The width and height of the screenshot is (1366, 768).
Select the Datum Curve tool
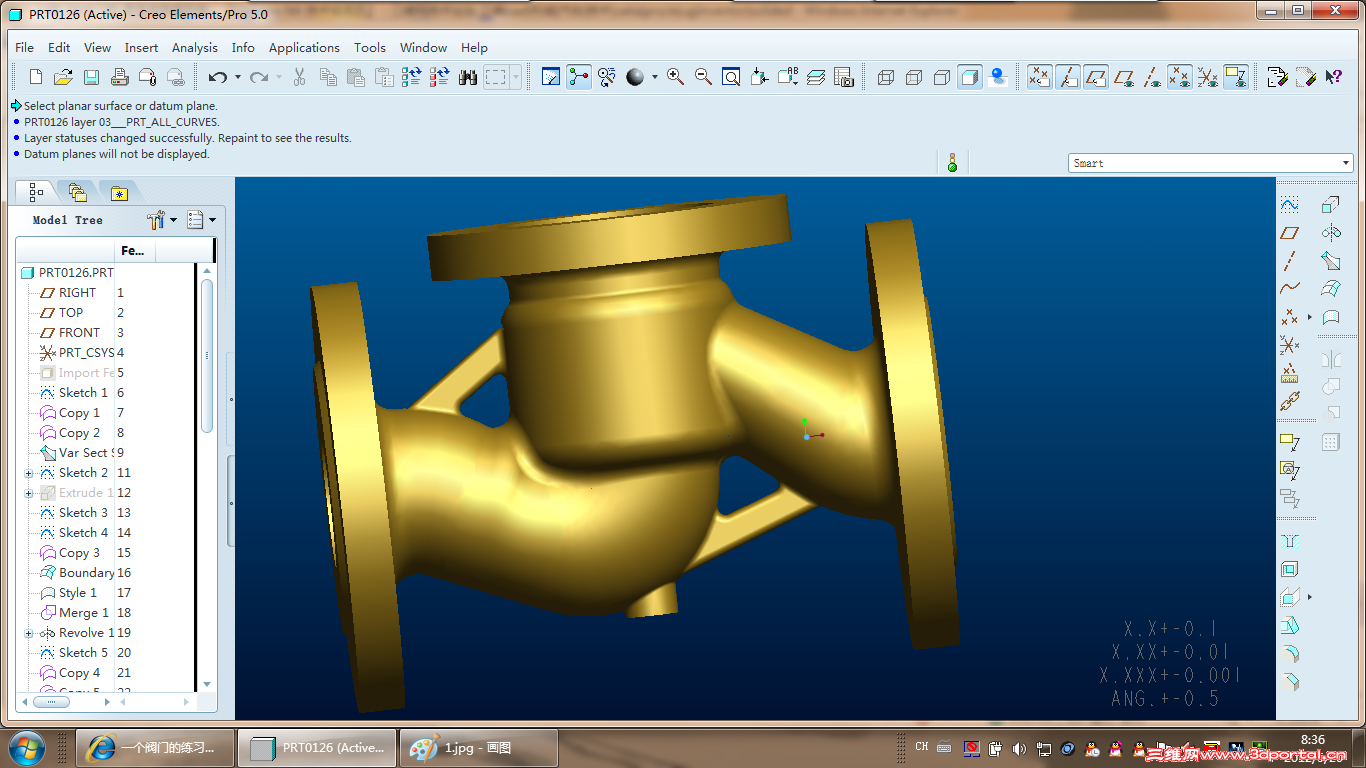[1290, 289]
